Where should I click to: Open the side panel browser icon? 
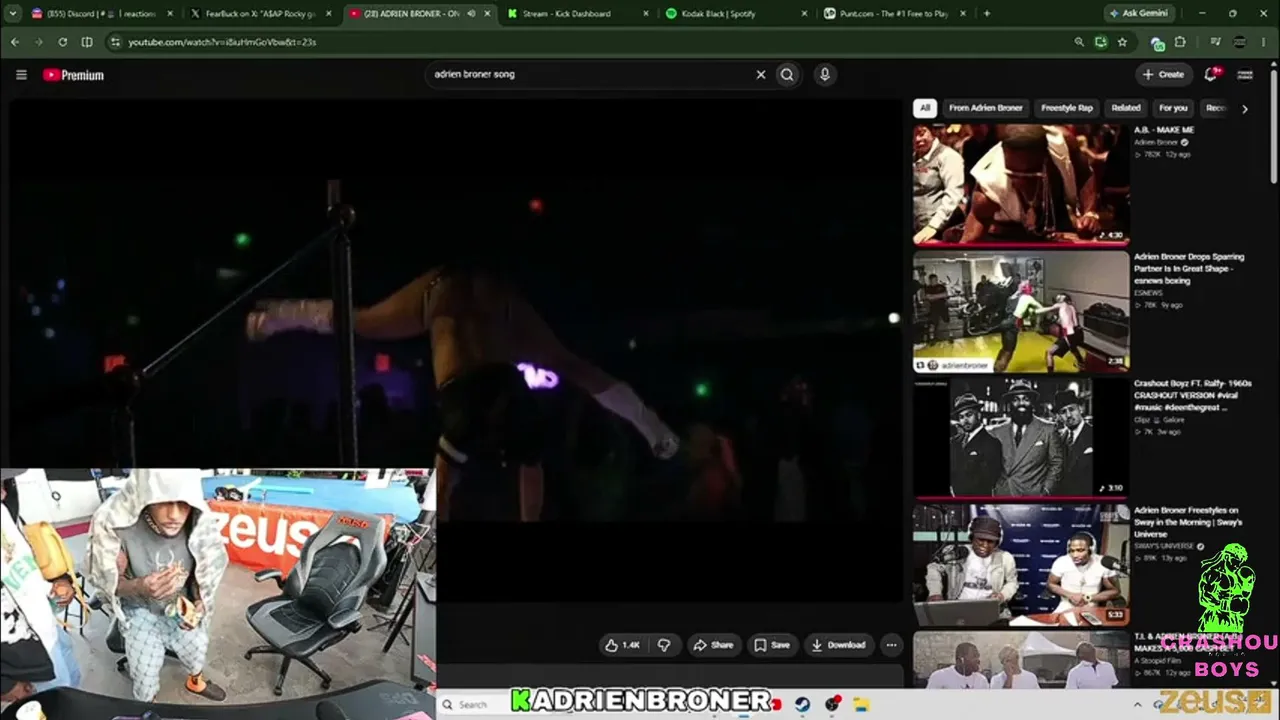pyautogui.click(x=87, y=42)
